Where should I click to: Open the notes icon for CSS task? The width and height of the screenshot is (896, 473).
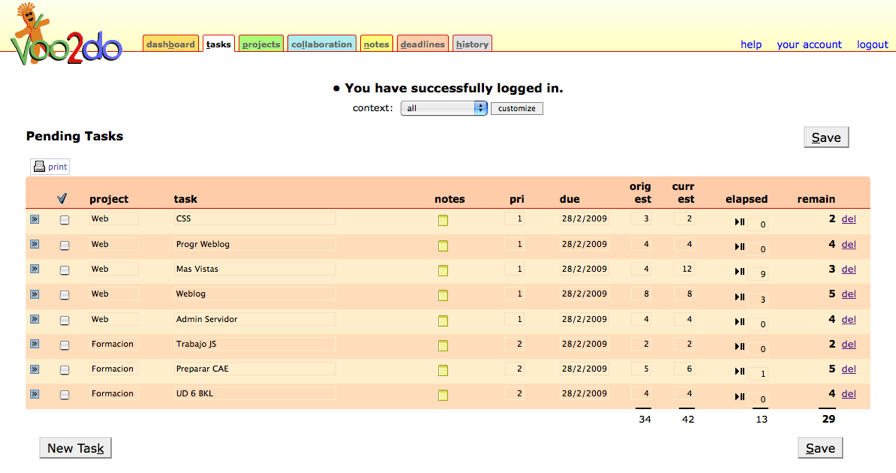442,220
